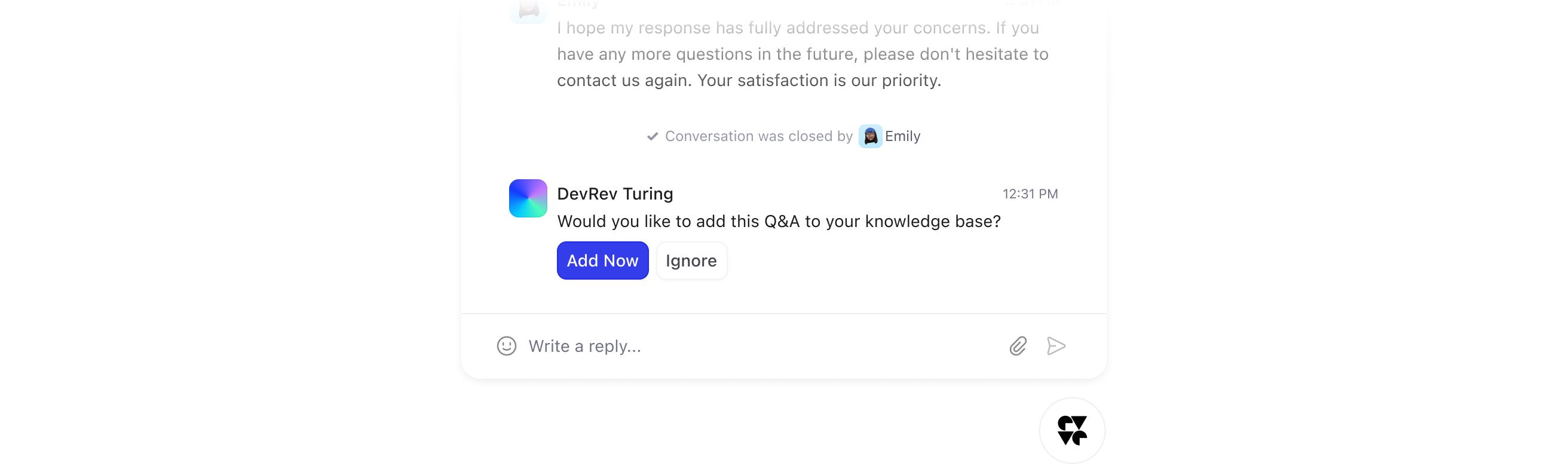Click the Conversation was closed by text
The image size is (1568, 466).
758,136
